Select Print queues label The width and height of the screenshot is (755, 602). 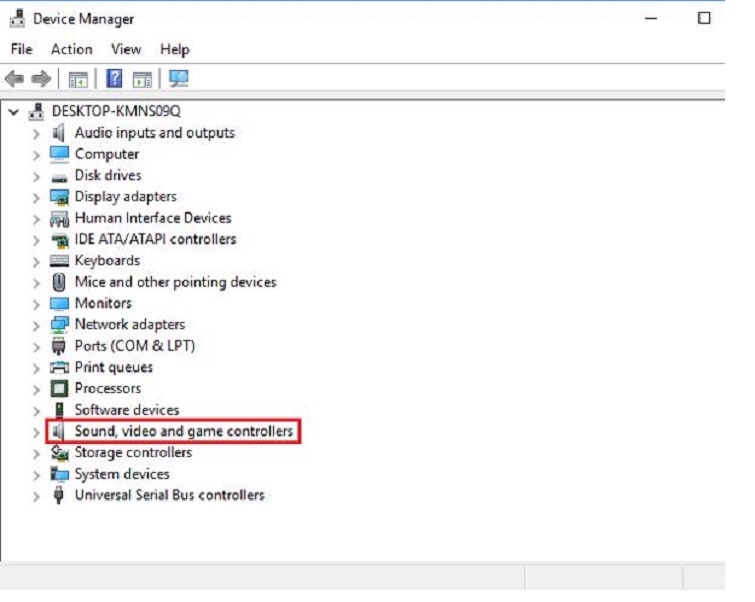coord(114,367)
